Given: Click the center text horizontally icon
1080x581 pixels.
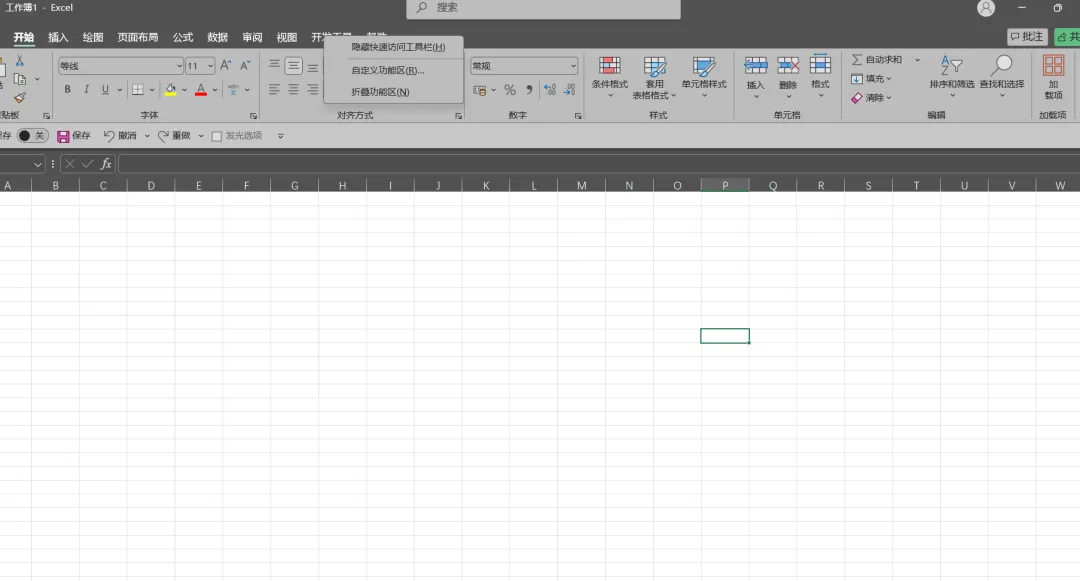Looking at the screenshot, I should click(293, 89).
